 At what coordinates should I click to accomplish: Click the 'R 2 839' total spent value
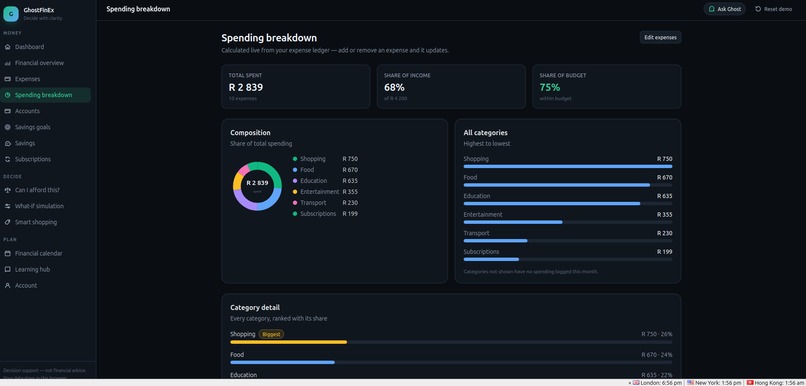point(246,87)
